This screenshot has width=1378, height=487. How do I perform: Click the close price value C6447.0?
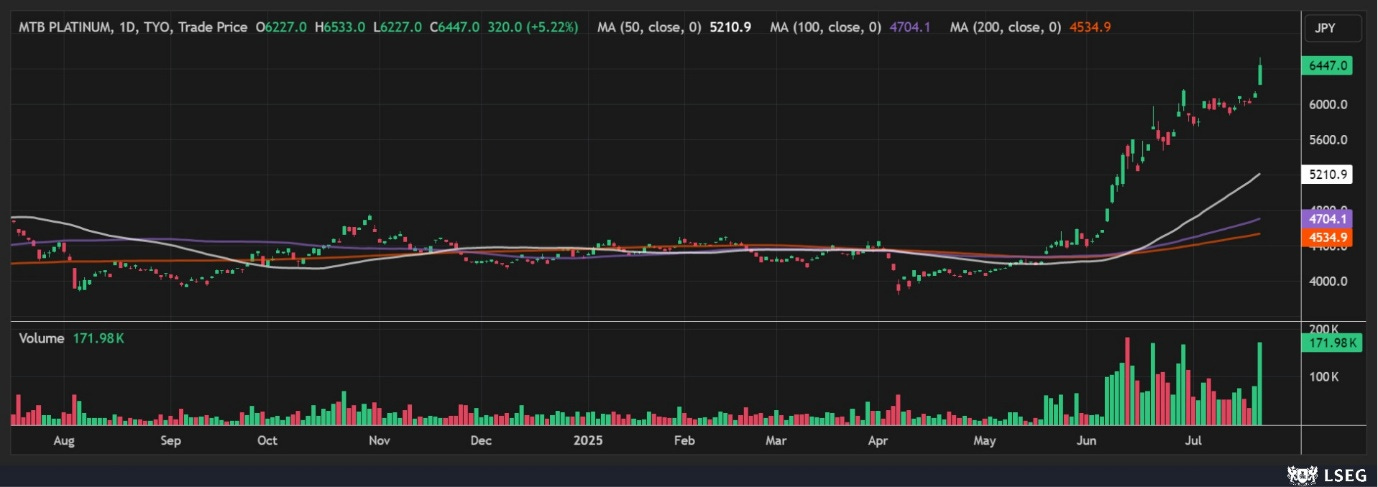[x=455, y=28]
